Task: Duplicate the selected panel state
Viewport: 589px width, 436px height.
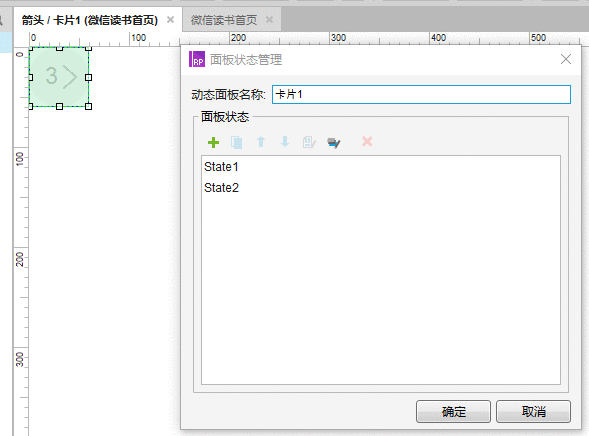Action: point(237,142)
